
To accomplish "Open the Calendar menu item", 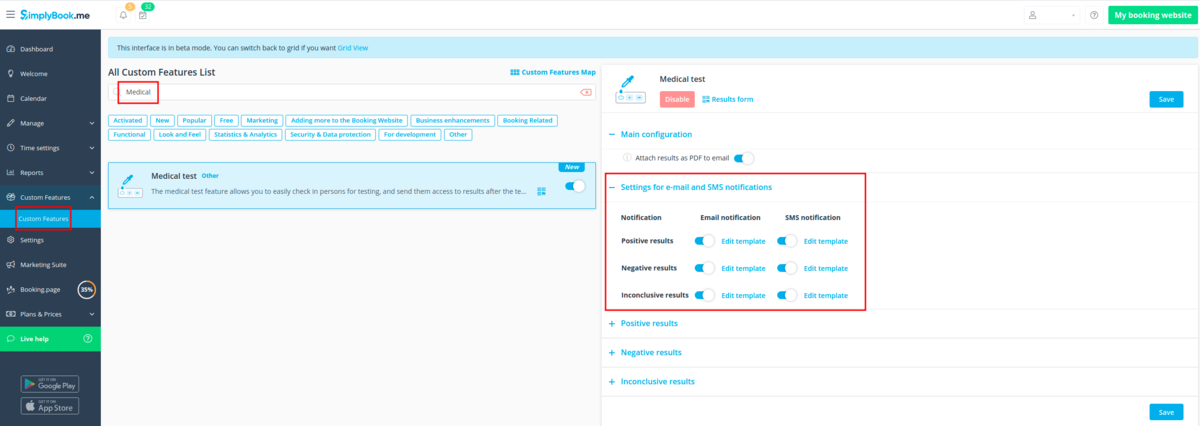I will pos(35,98).
